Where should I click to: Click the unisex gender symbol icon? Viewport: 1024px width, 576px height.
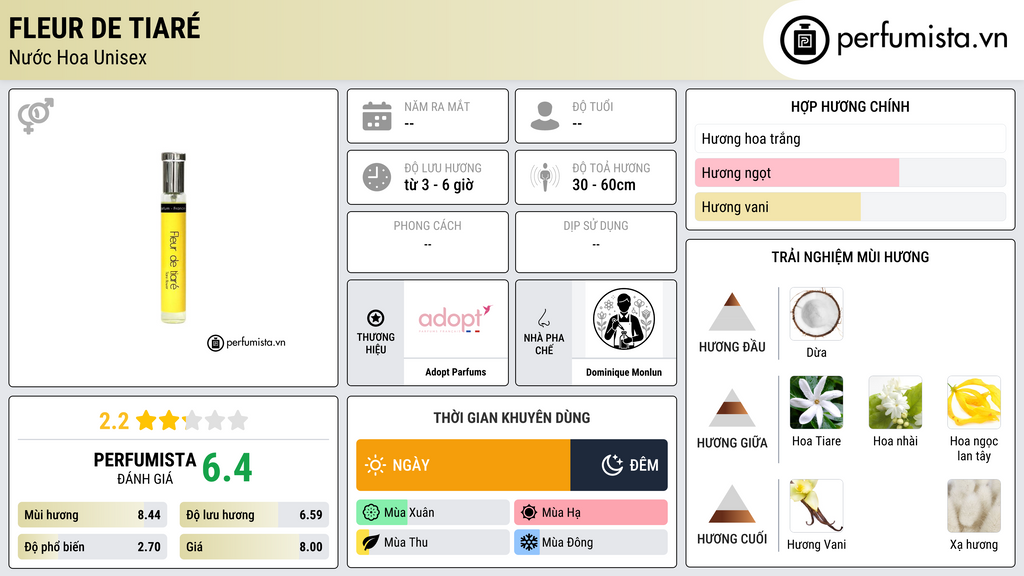click(x=36, y=116)
